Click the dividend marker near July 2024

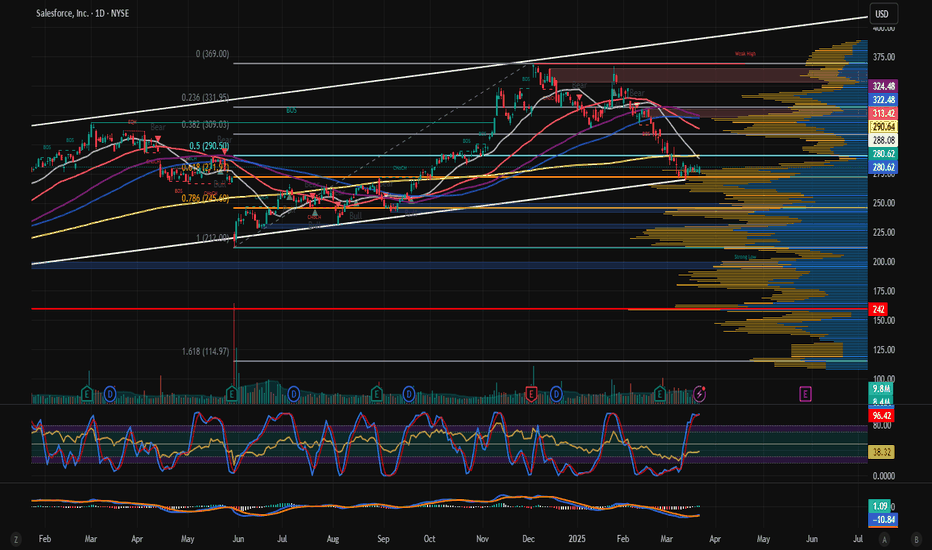294,393
